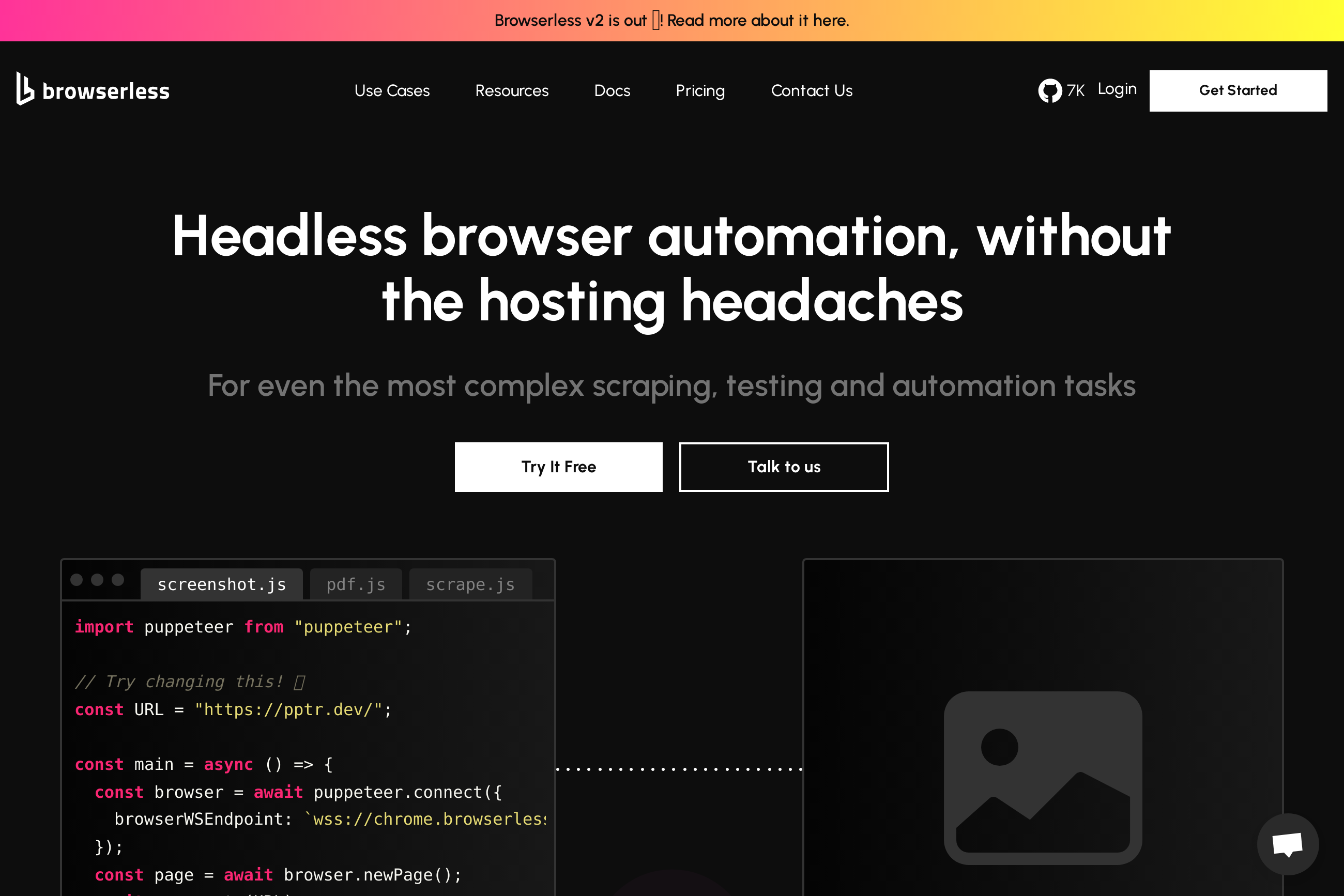
Task: Switch to the pdf.js tab
Action: tap(356, 584)
